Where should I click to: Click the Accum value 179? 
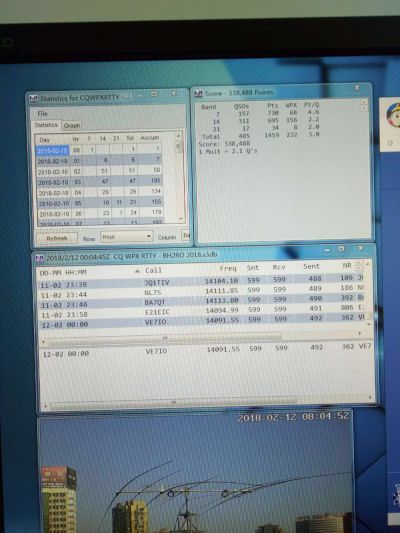click(x=156, y=212)
